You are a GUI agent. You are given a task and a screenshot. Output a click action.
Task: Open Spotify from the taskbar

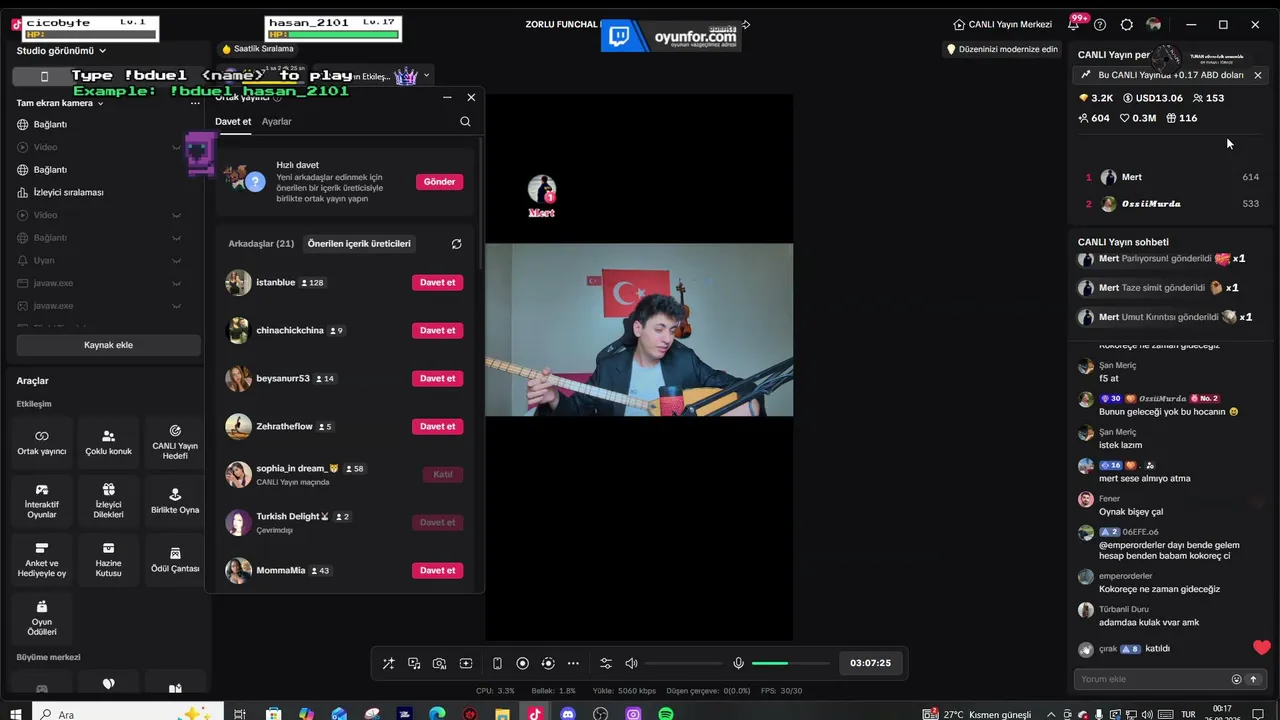click(666, 714)
